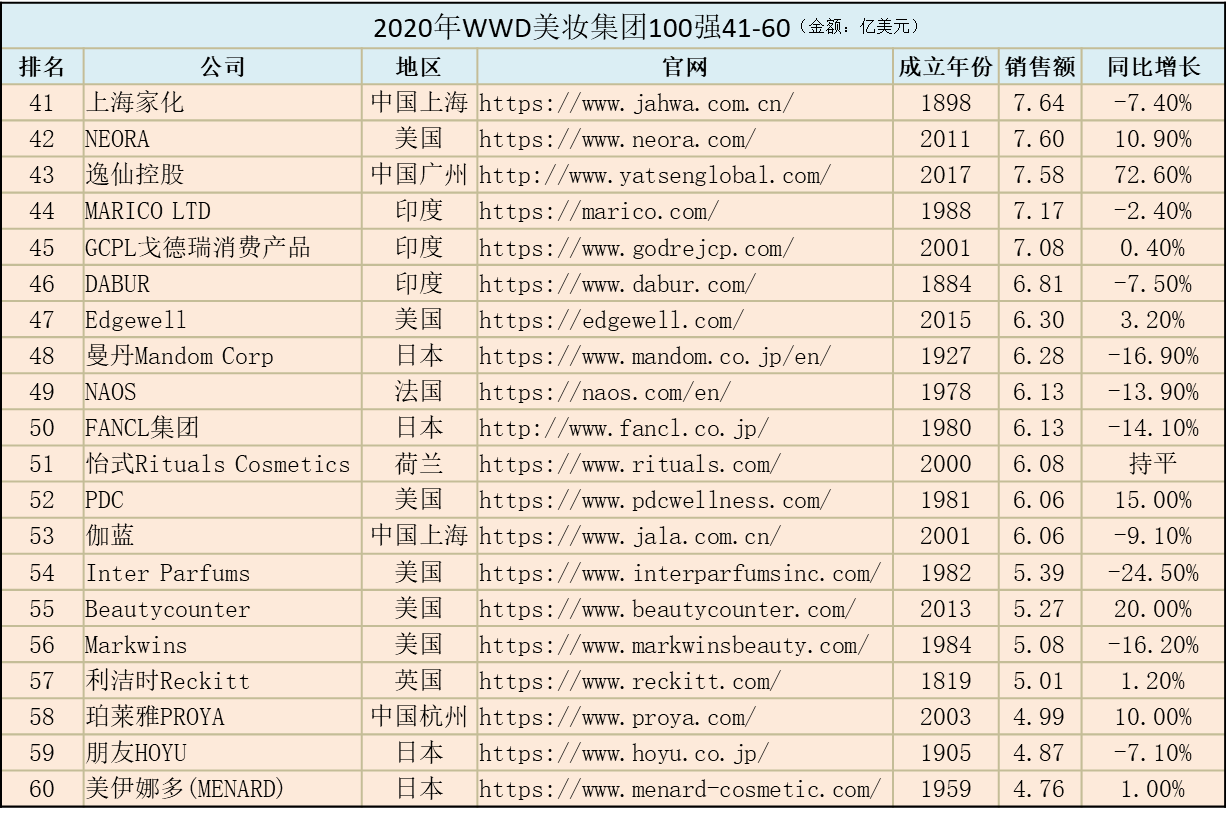This screenshot has height=819, width=1226.
Task: Open the pdcwellness.com website link
Action: click(x=655, y=500)
